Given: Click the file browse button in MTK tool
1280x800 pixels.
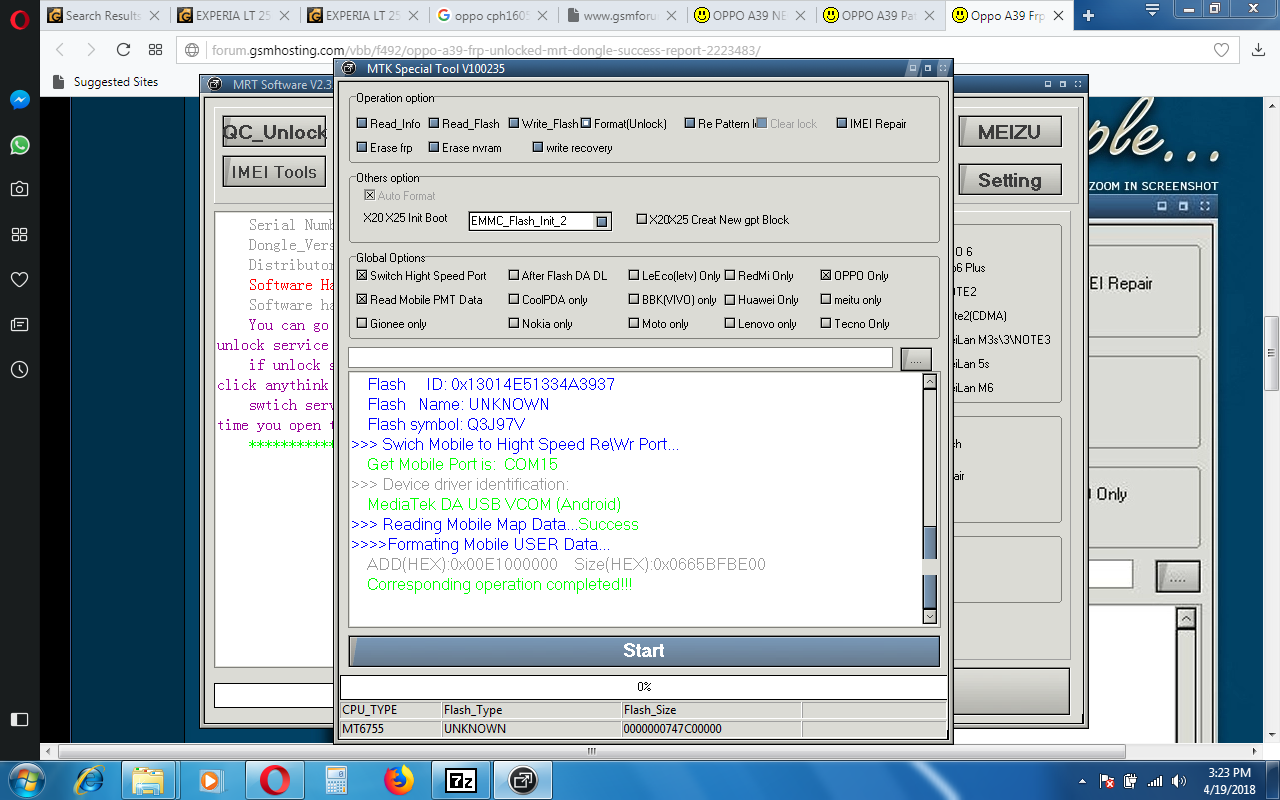Looking at the screenshot, I should 916,359.
